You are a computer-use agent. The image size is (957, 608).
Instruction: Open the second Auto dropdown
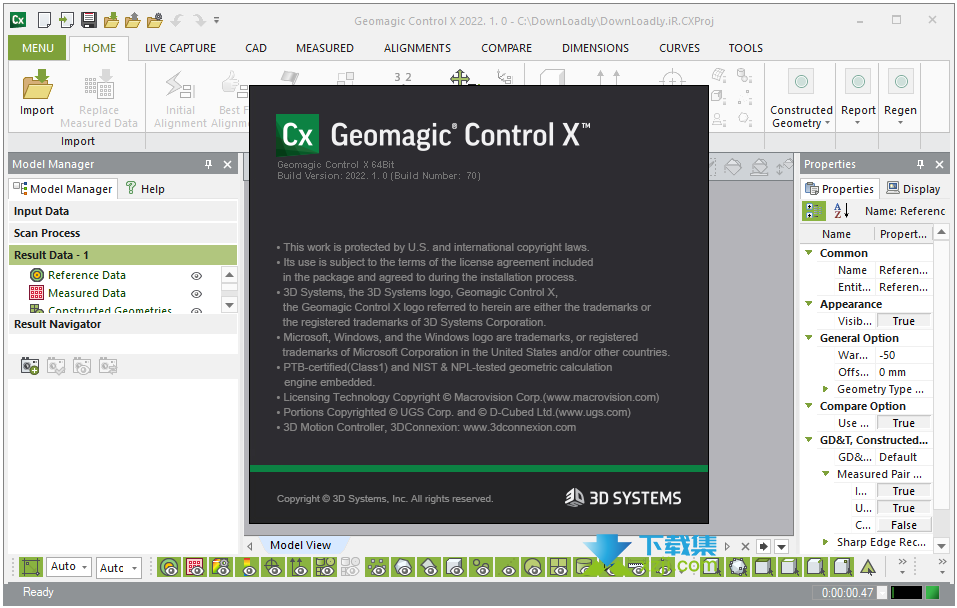tap(118, 568)
